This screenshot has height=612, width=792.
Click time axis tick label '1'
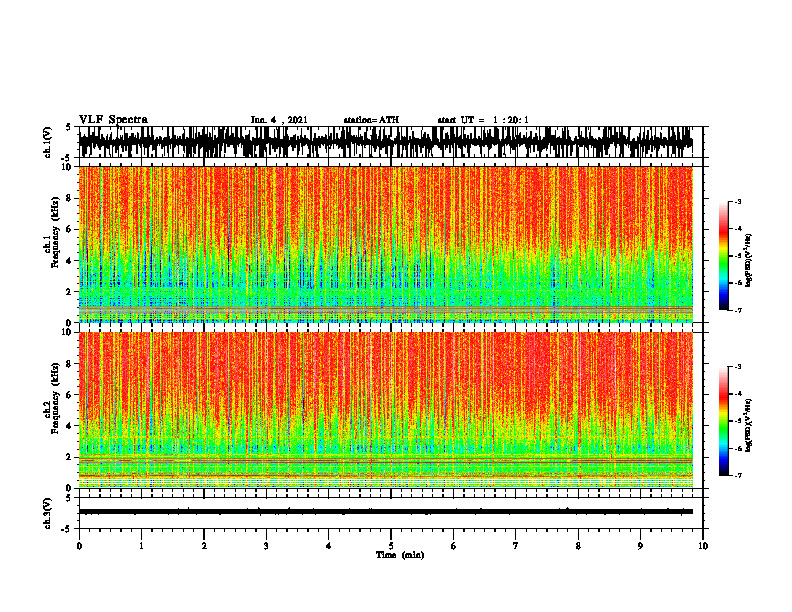(x=141, y=546)
